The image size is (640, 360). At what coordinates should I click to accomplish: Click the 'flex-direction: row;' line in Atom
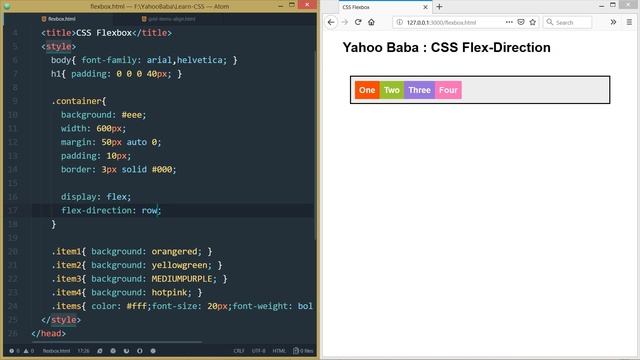tap(111, 210)
